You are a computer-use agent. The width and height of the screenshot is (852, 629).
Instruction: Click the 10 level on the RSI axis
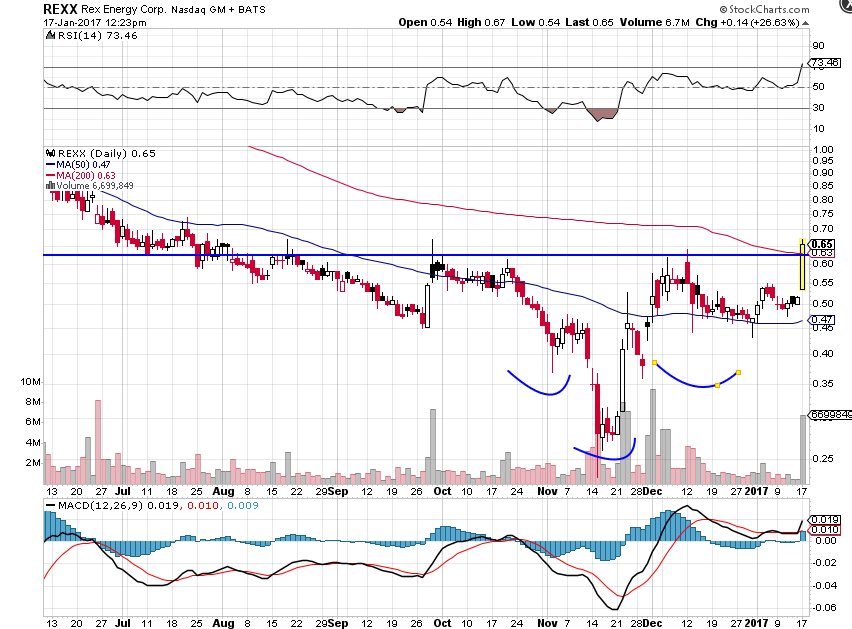(x=818, y=129)
